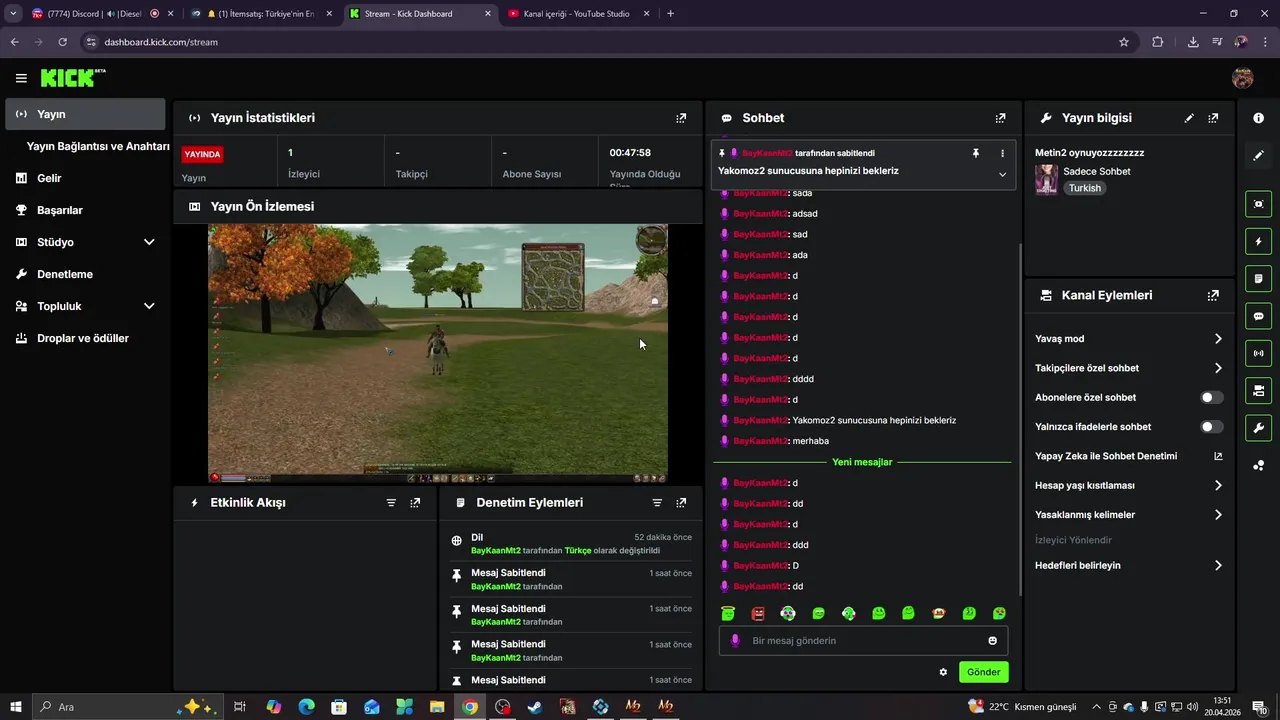Focus the Bir mesaj gönderin input
The image size is (1280, 720).
click(863, 641)
